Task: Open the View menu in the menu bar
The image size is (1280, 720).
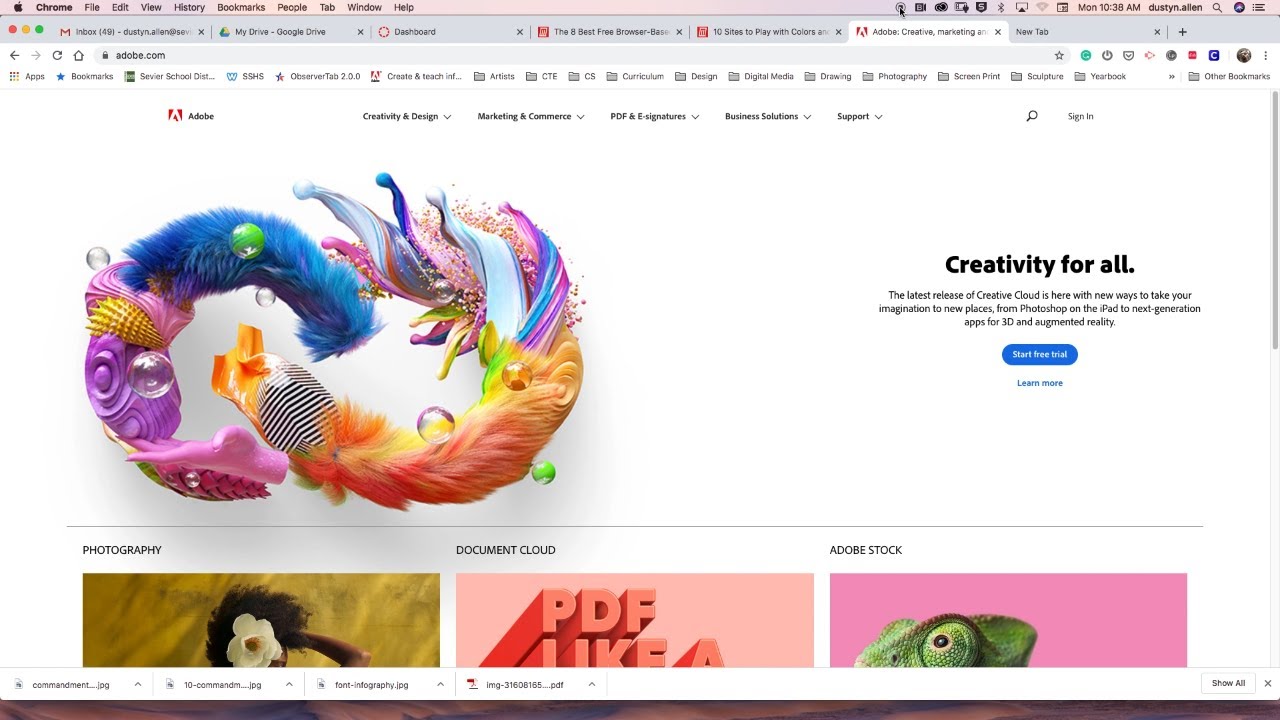Action: click(151, 7)
